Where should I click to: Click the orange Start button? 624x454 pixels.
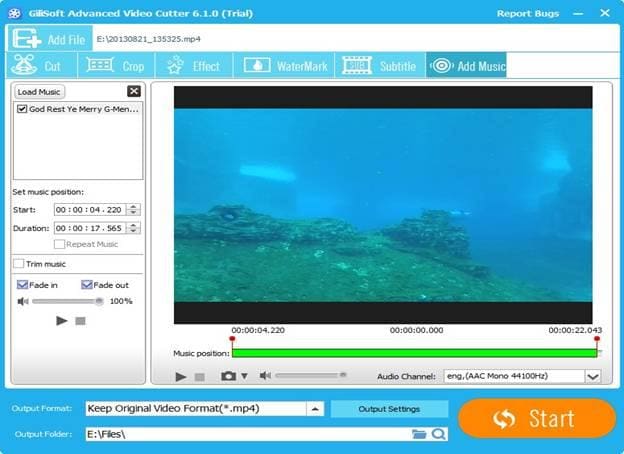[537, 418]
